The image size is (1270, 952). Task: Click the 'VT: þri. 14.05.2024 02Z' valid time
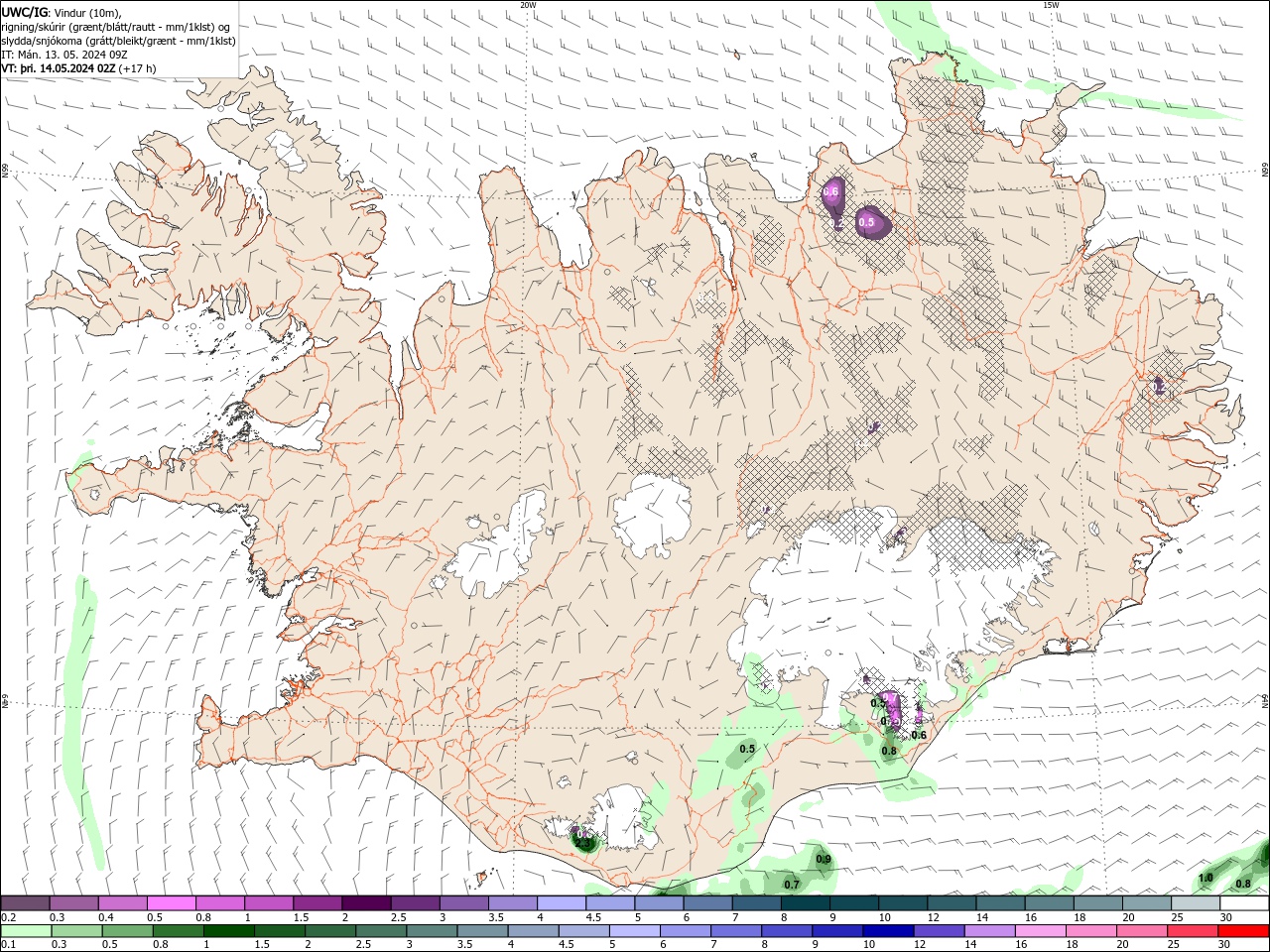click(59, 68)
